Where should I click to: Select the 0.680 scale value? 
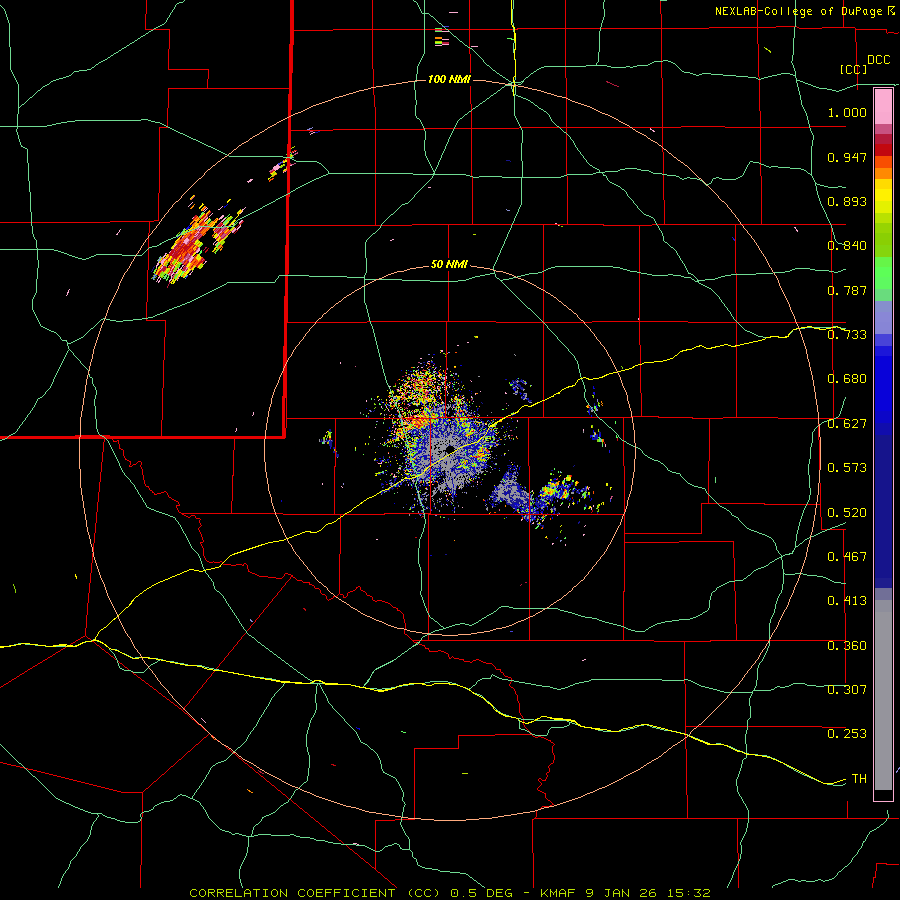[847, 379]
